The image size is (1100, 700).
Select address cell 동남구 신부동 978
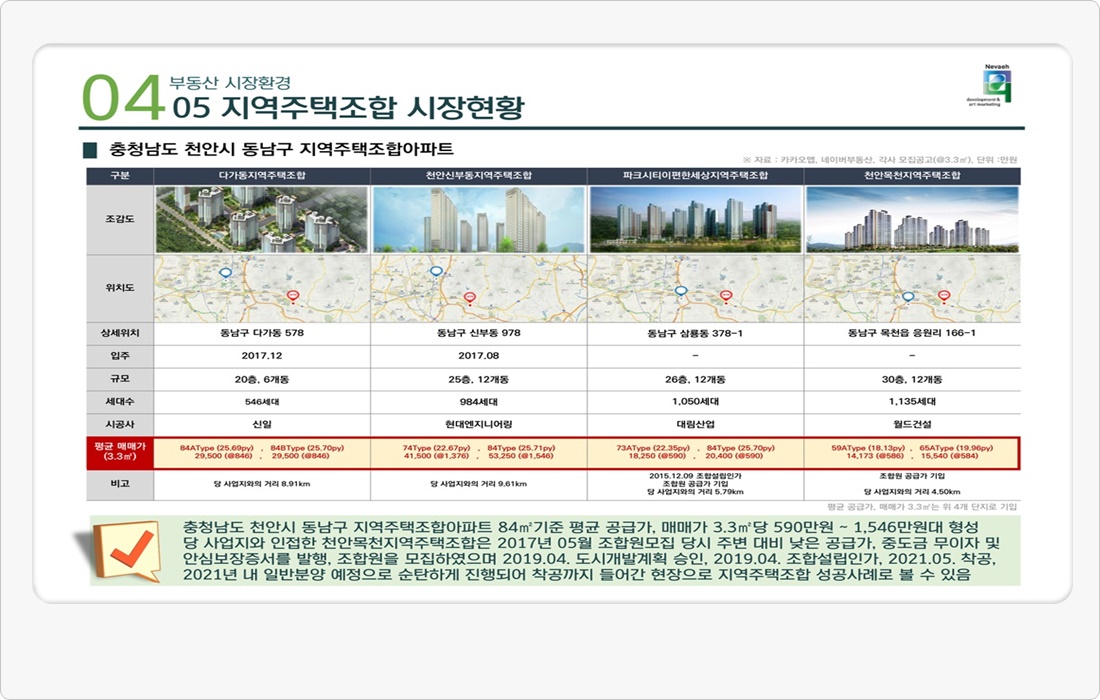[x=478, y=333]
